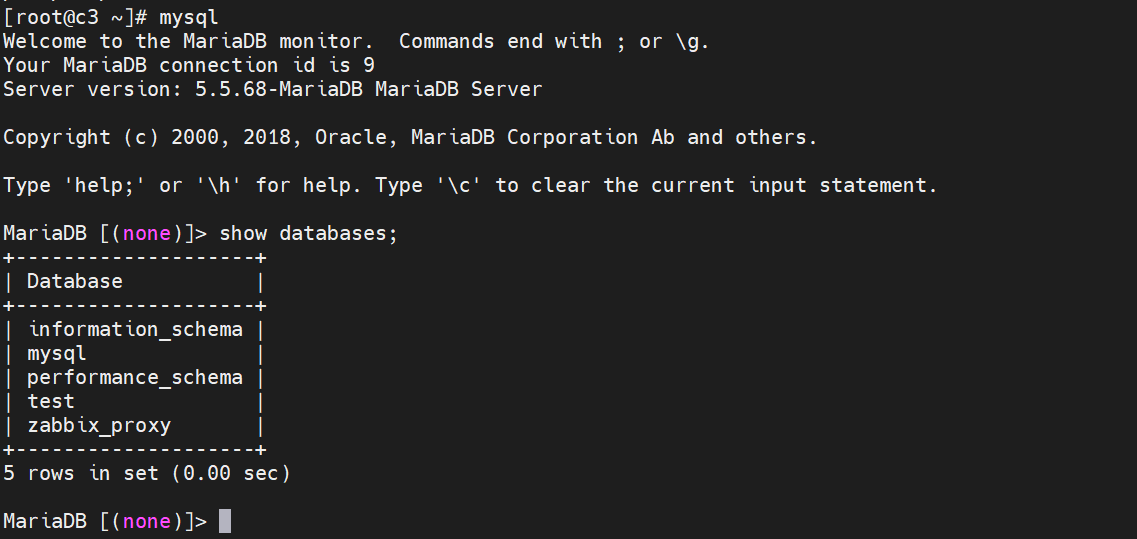Click the information_schema database row
1137x539 pixels.
(135, 329)
